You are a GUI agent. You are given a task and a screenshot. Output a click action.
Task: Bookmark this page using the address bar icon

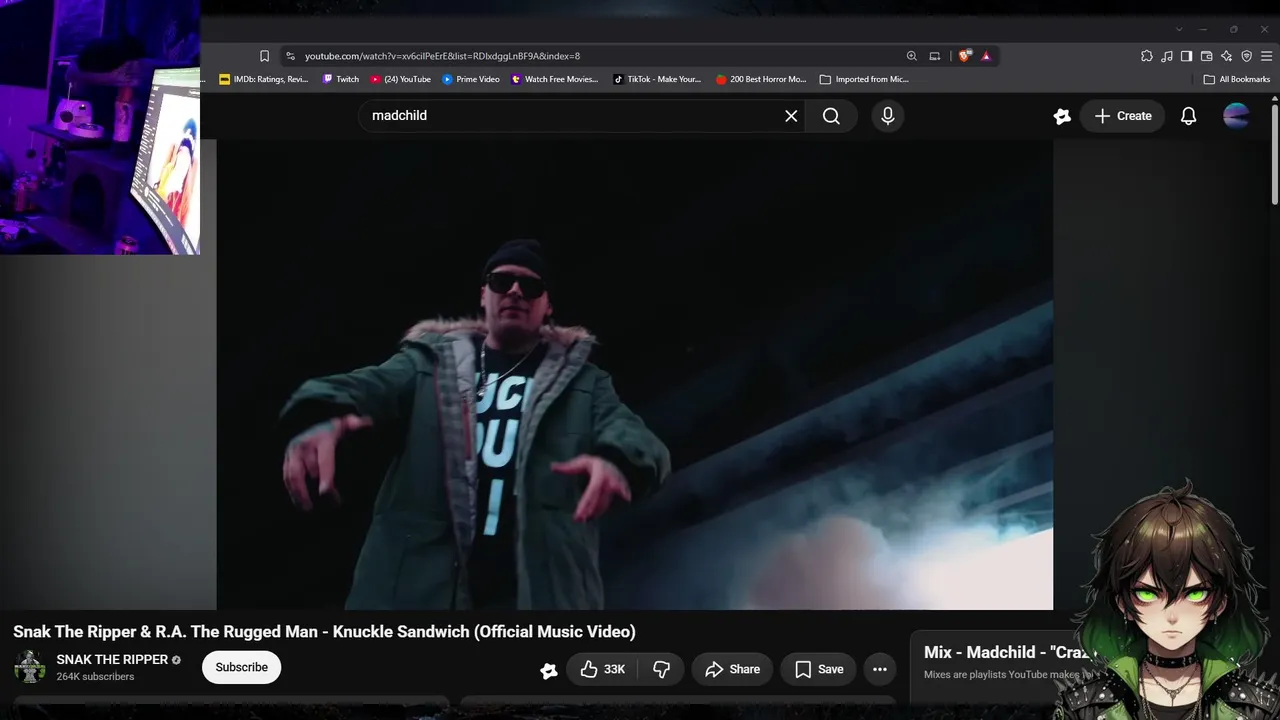click(264, 56)
